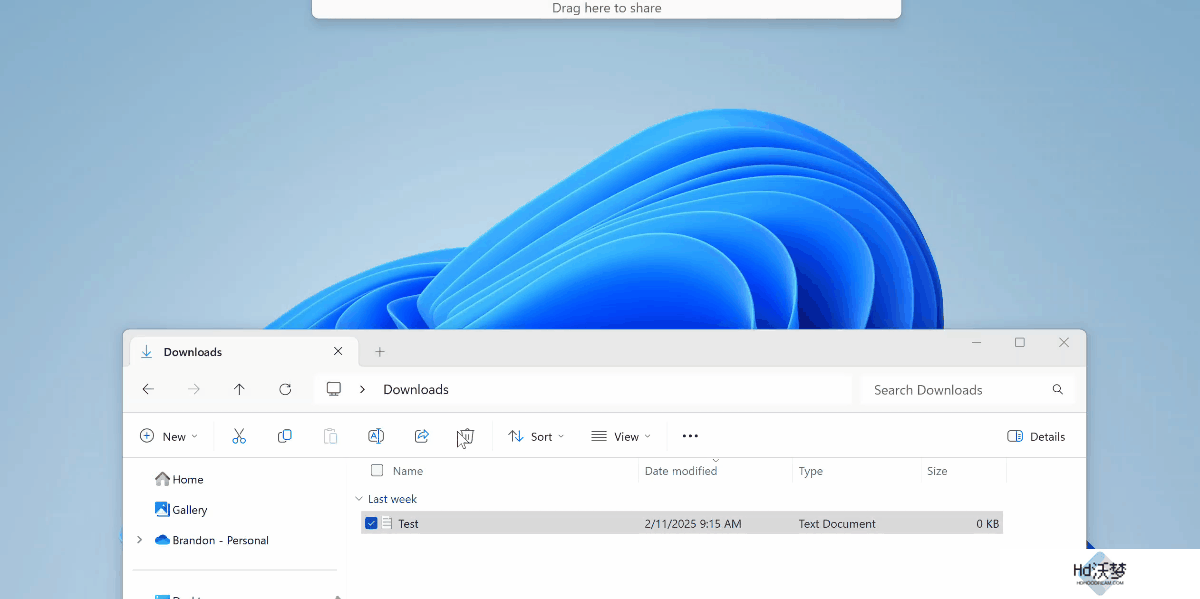Open Home in the navigation pane

click(179, 479)
